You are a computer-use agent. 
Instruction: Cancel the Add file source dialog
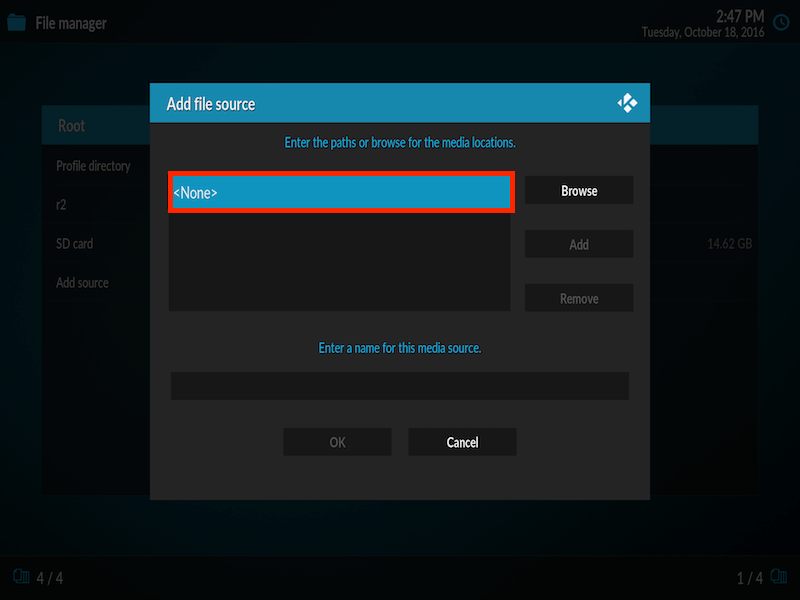[462, 442]
